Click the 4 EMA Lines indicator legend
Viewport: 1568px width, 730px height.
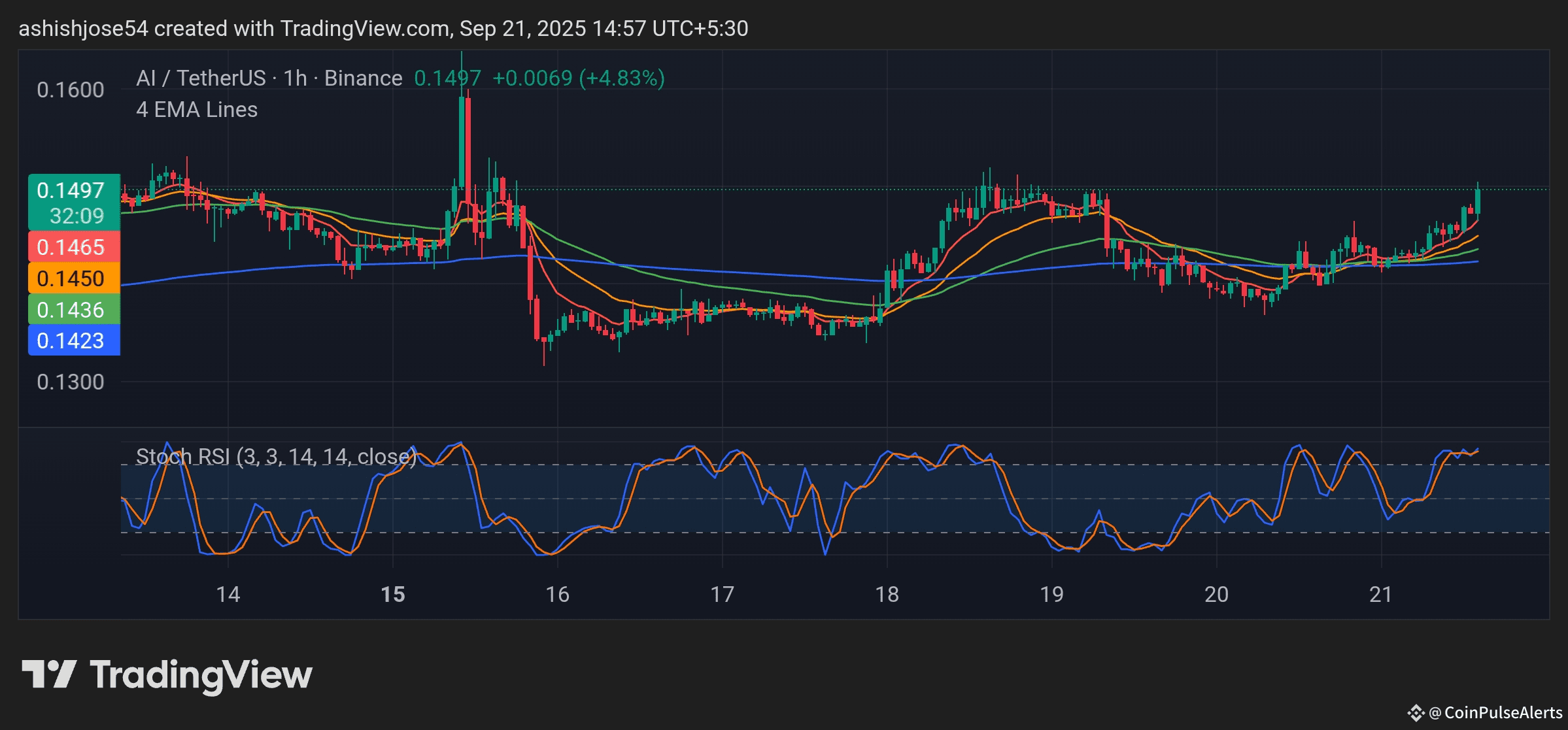[197, 110]
